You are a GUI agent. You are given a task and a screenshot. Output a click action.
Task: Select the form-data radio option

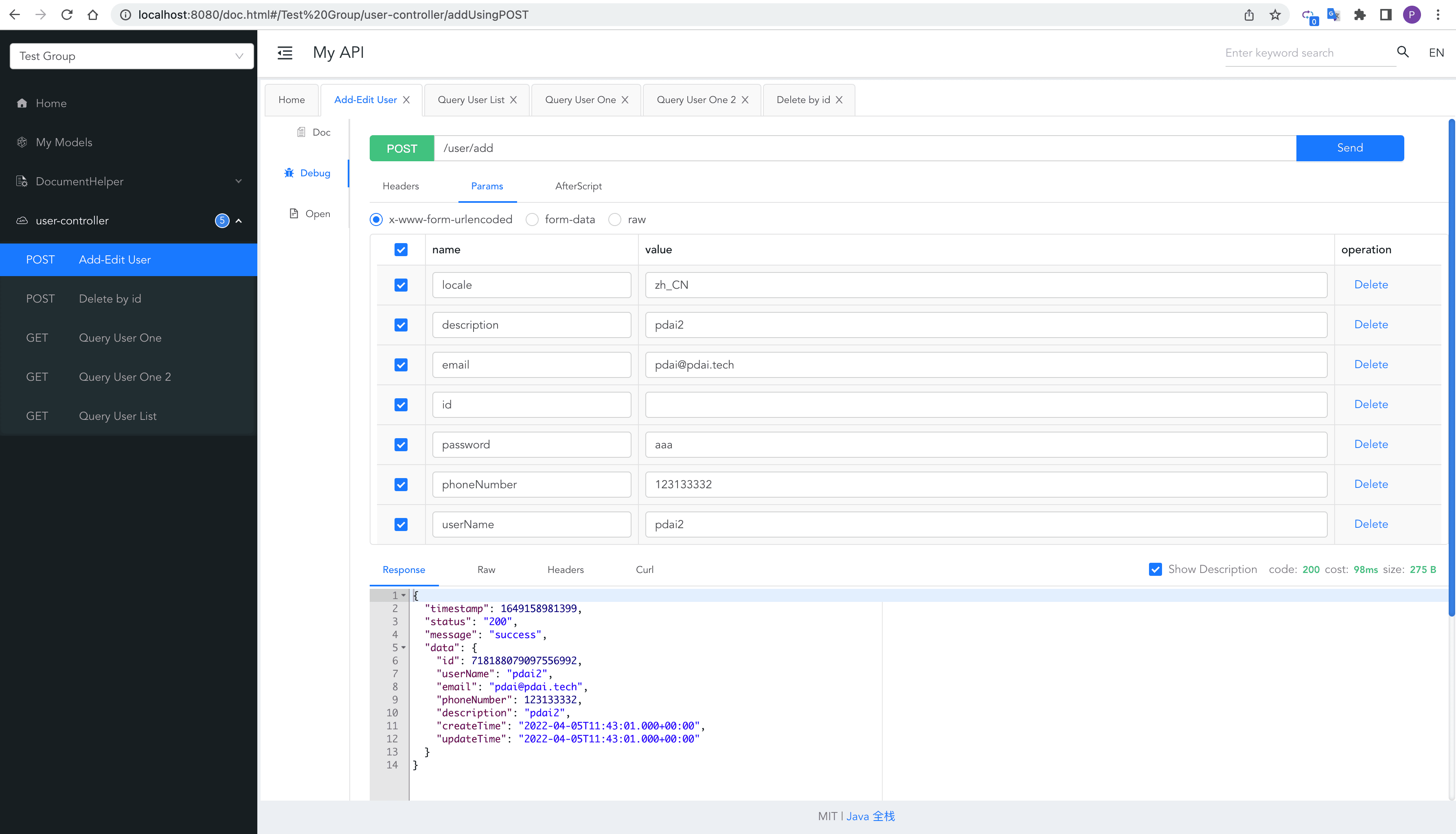tap(532, 219)
